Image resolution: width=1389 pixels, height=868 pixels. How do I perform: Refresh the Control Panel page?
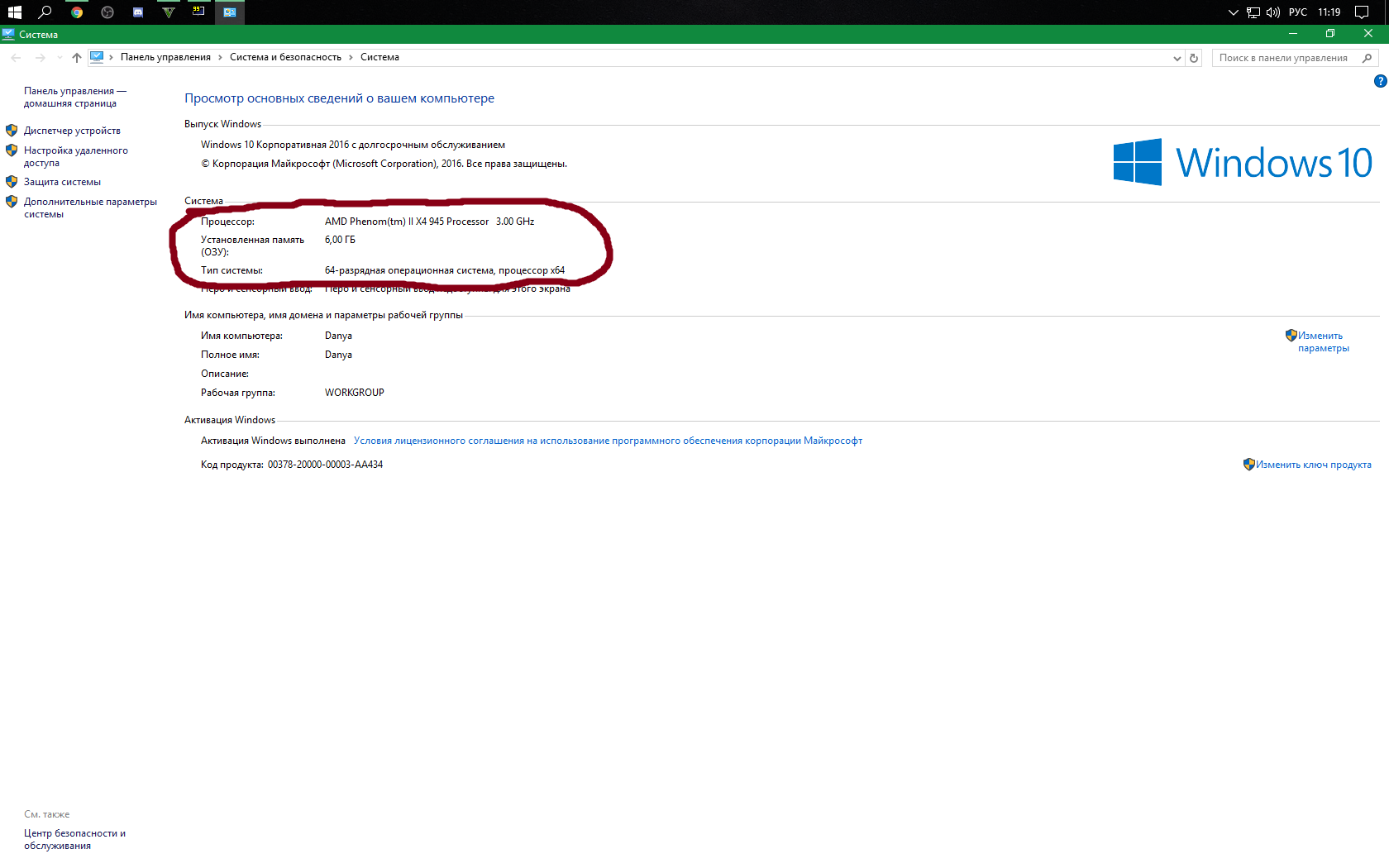(1194, 58)
